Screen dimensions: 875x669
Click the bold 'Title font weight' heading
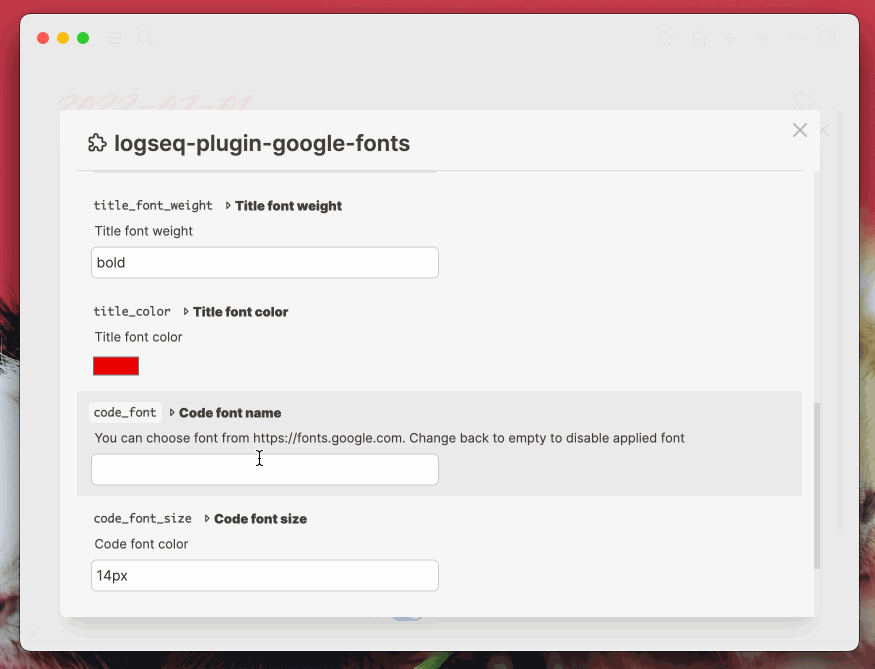point(289,206)
